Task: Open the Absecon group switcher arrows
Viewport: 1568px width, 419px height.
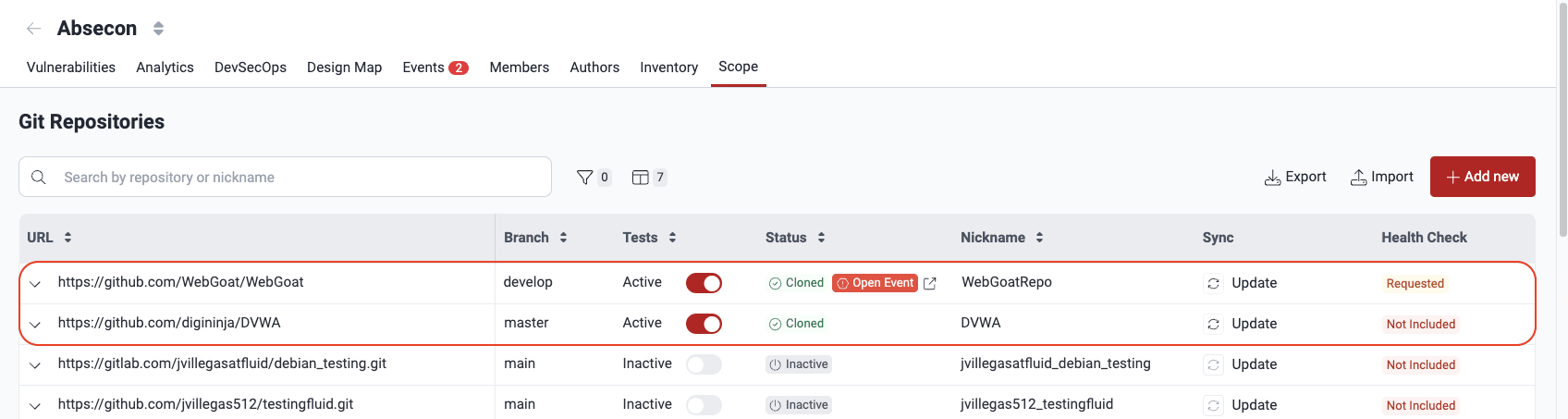Action: point(158,29)
